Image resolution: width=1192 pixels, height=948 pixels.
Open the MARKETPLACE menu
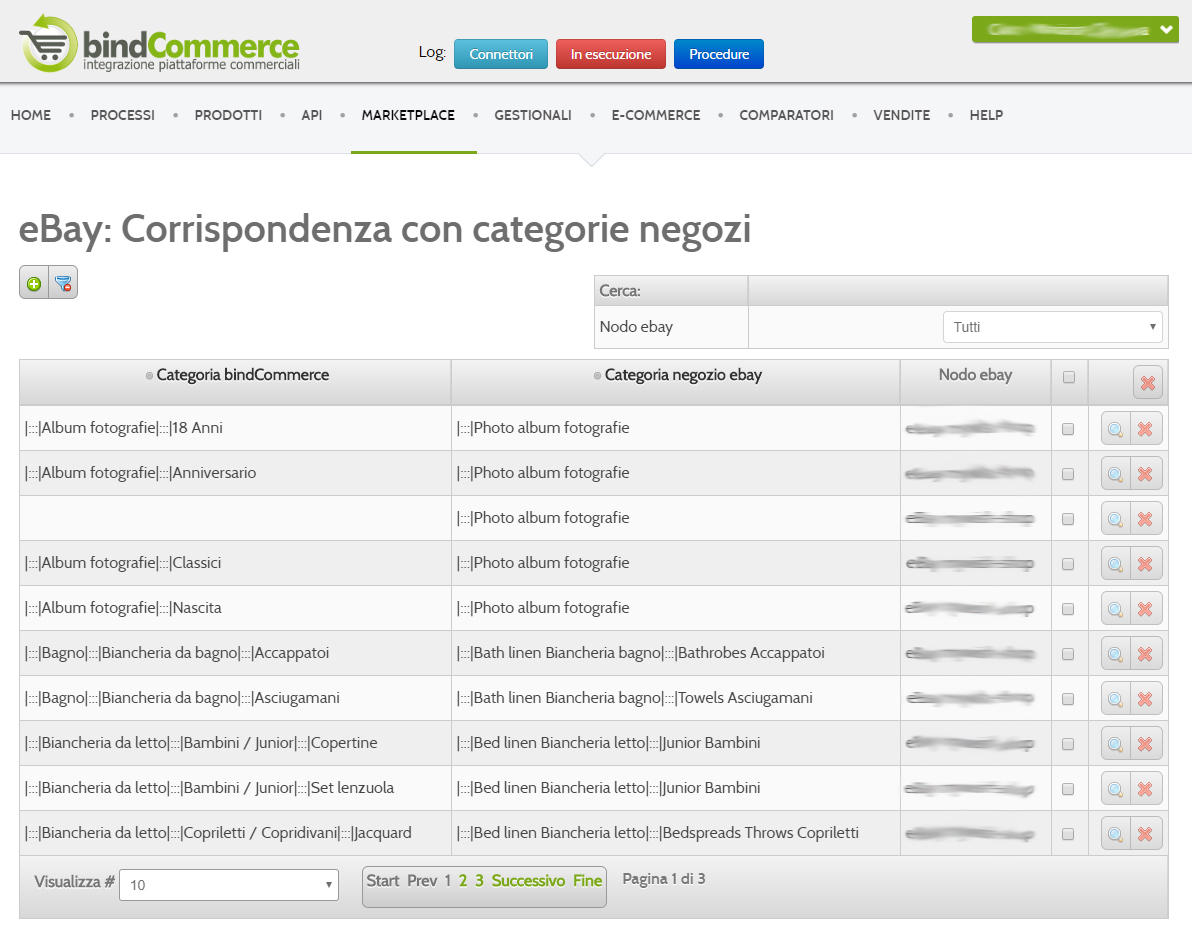click(x=408, y=116)
